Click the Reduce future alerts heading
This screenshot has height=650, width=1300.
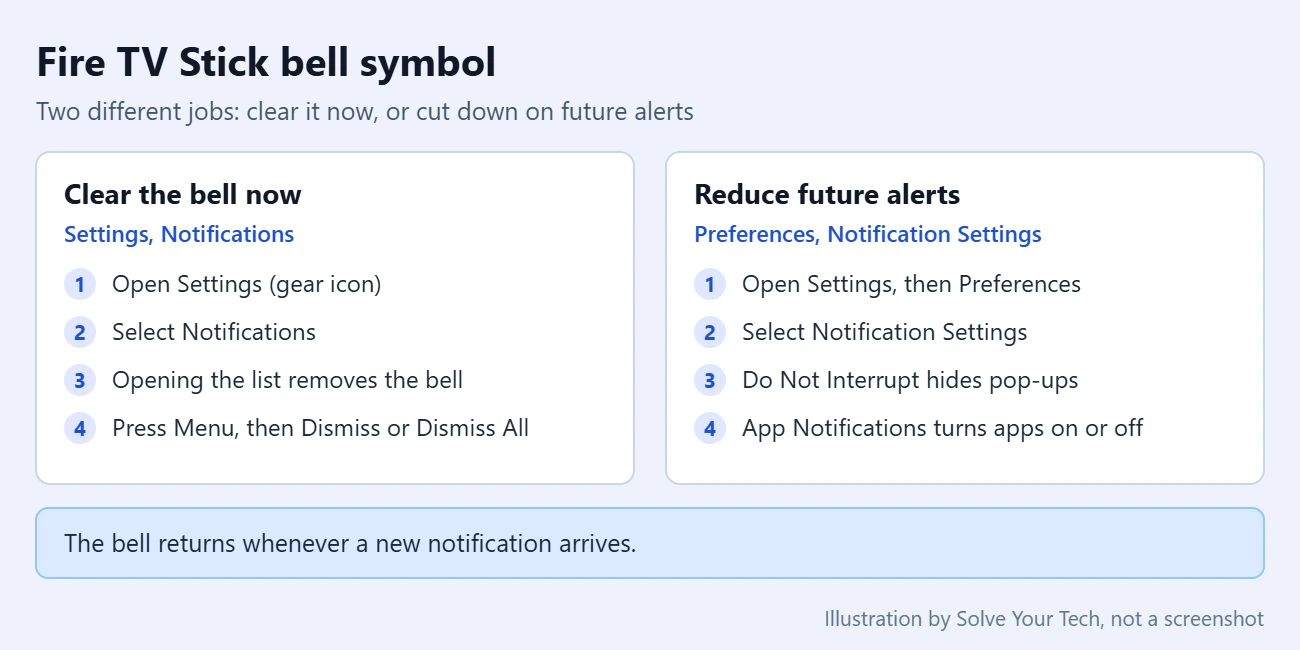tap(827, 194)
